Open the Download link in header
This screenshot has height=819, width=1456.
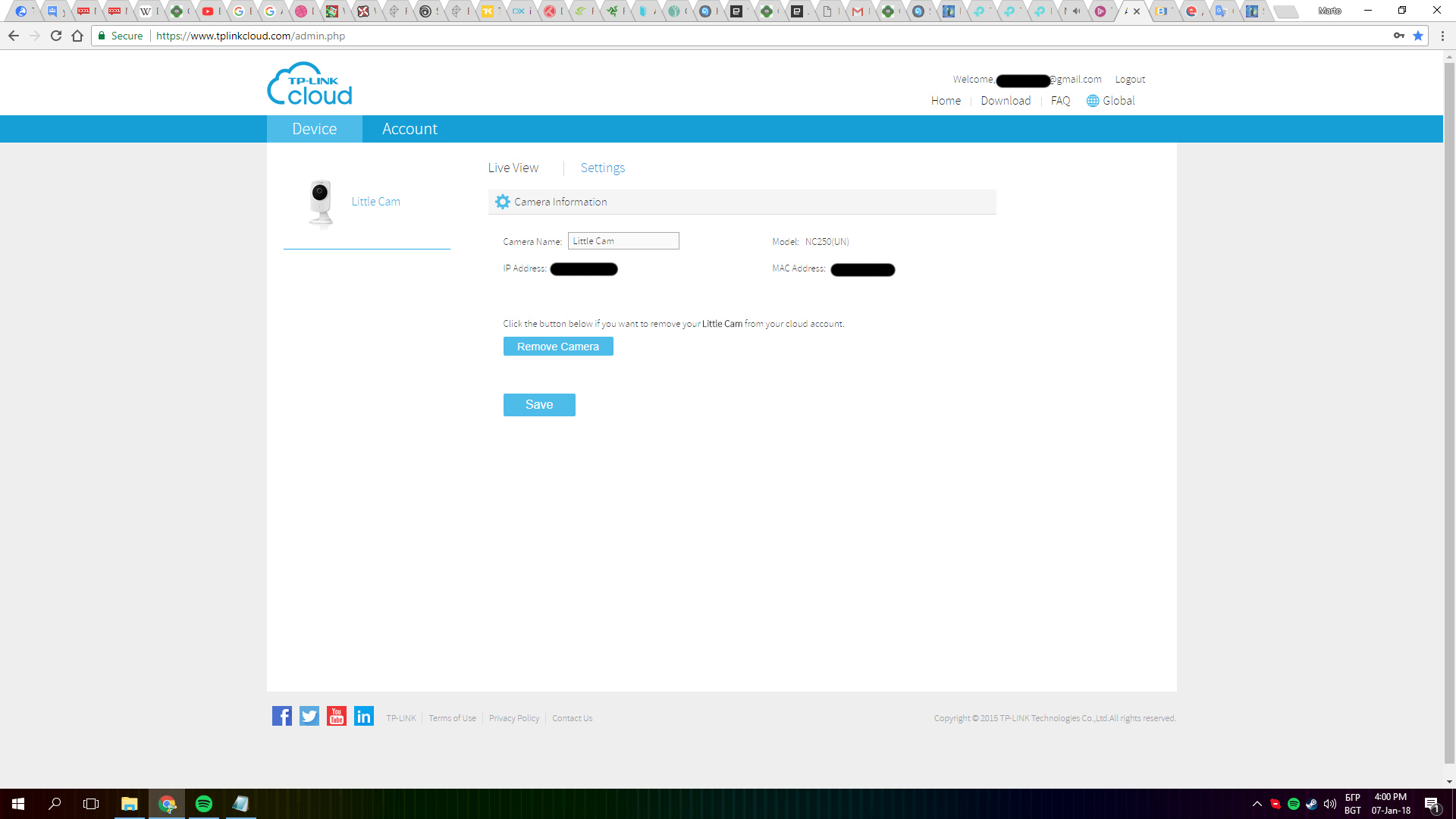1006,101
